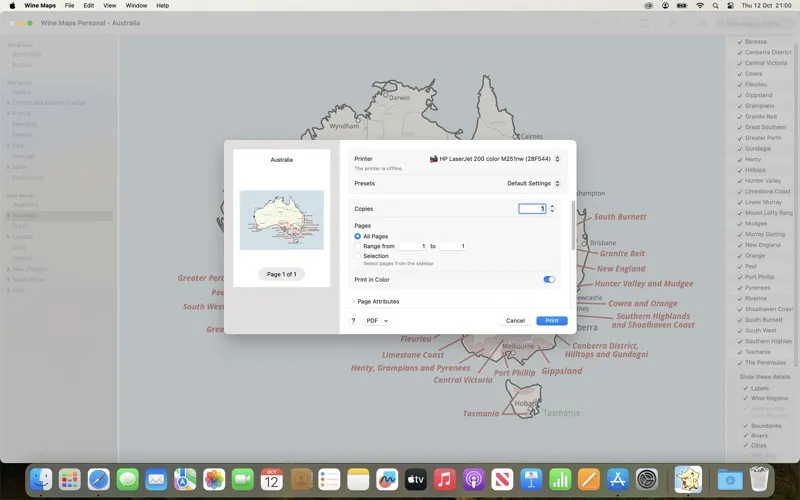Open Photos app in the Dock
The height and width of the screenshot is (500, 800).
(214, 480)
